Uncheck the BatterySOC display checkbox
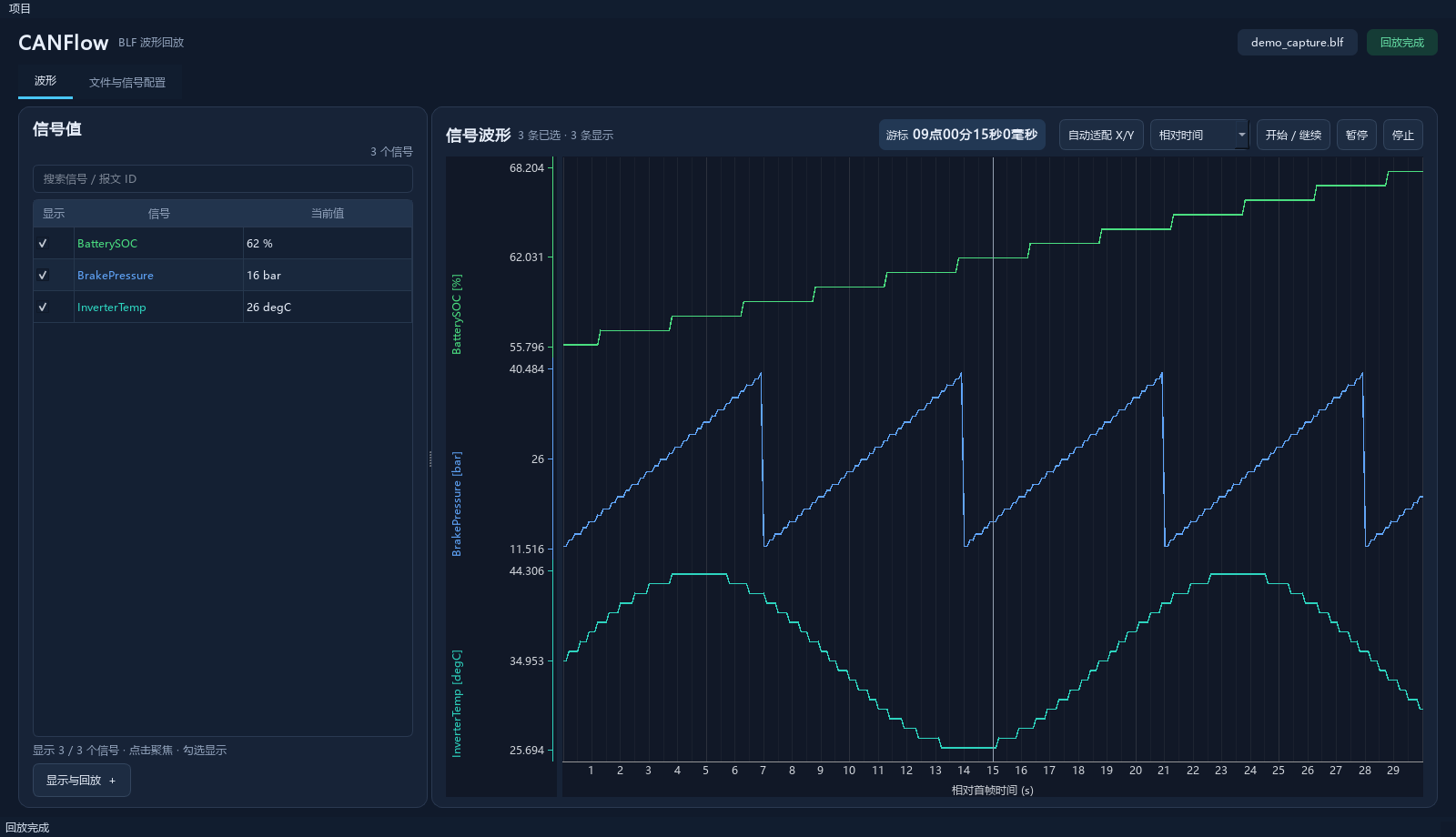The height and width of the screenshot is (837, 1456). (43, 244)
